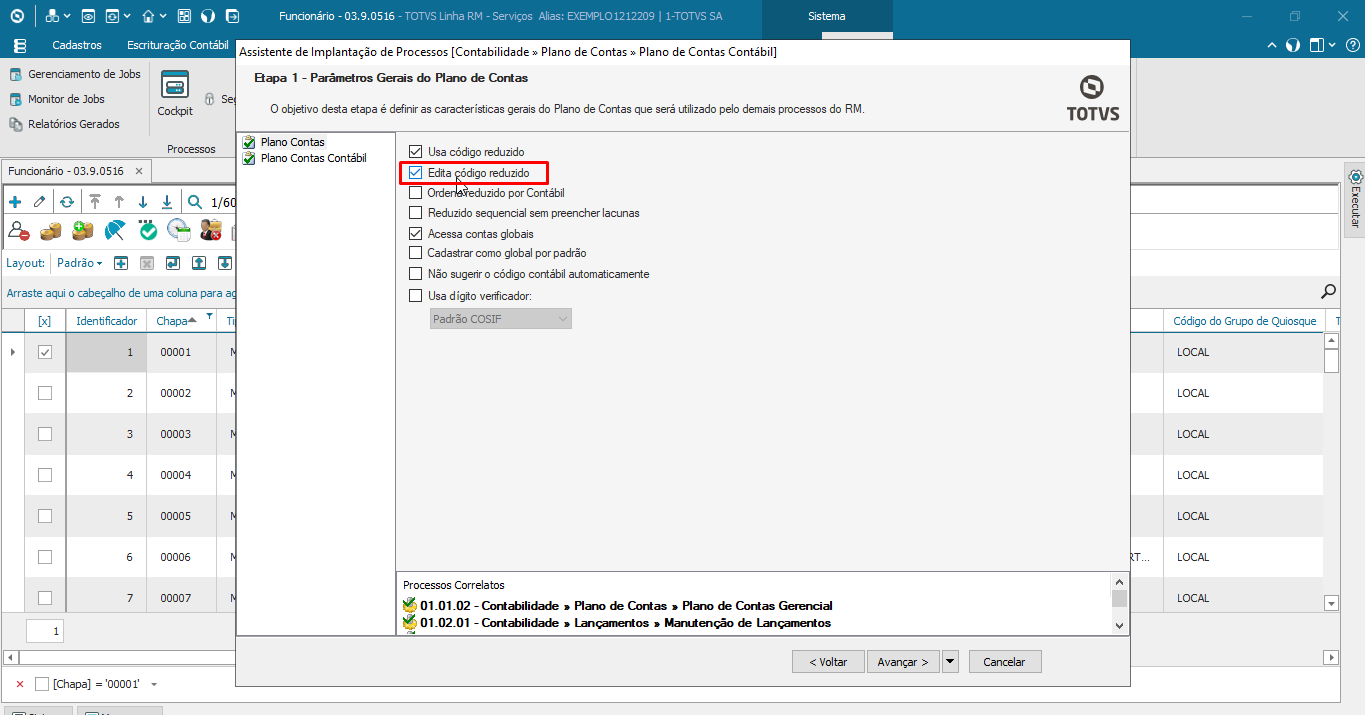Open the Cadastros menu
The width and height of the screenshot is (1365, 715).
(x=77, y=46)
